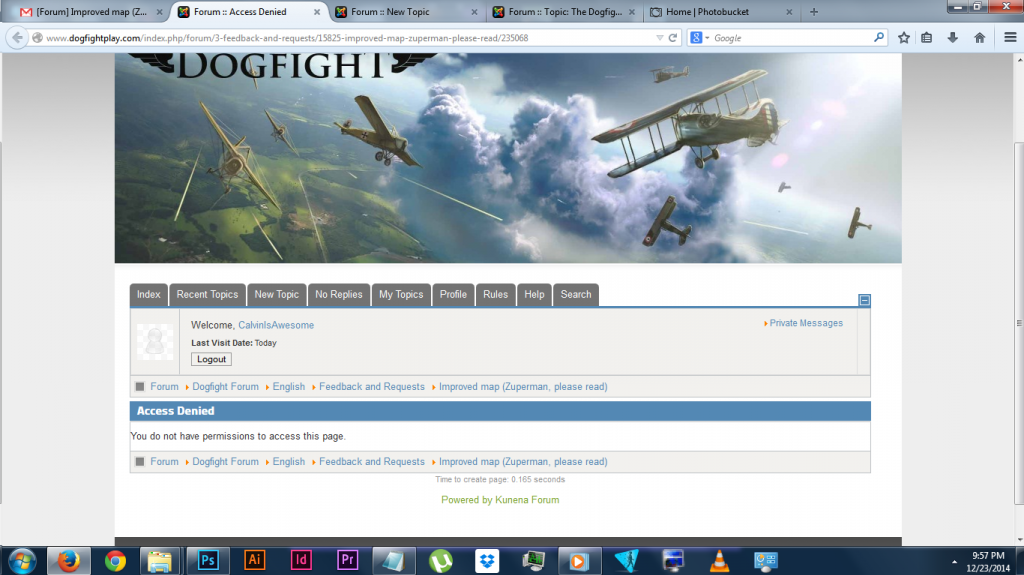Open the URL bar history dropdown arrow
The width and height of the screenshot is (1024, 575).
[x=659, y=37]
